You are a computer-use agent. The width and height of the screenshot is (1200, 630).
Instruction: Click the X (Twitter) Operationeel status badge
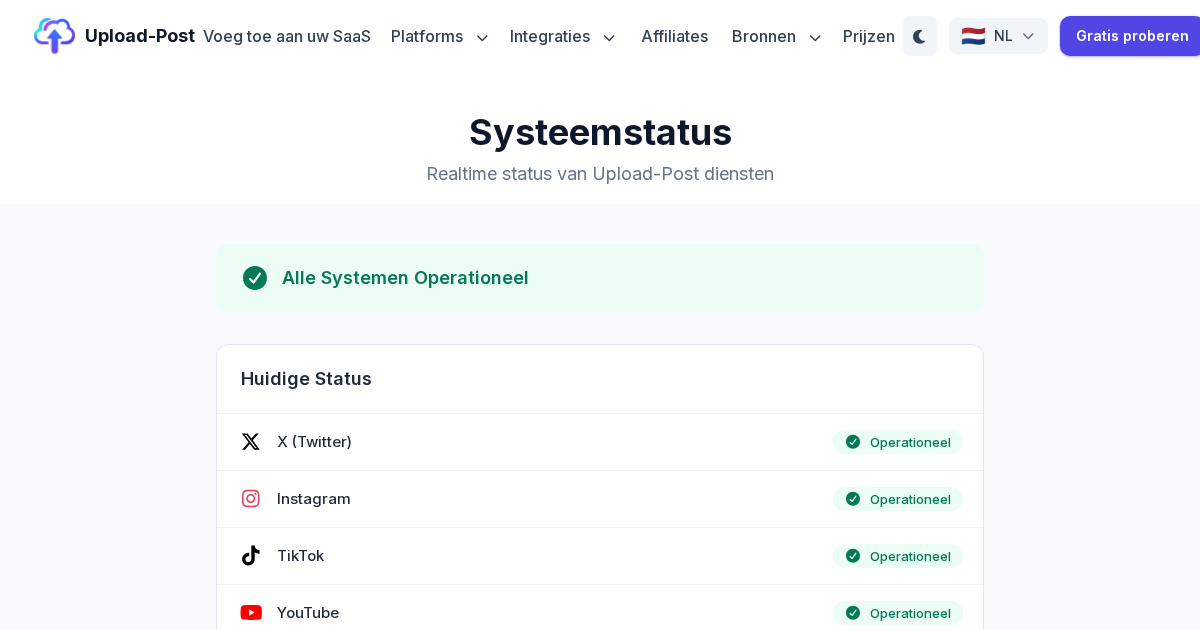898,442
